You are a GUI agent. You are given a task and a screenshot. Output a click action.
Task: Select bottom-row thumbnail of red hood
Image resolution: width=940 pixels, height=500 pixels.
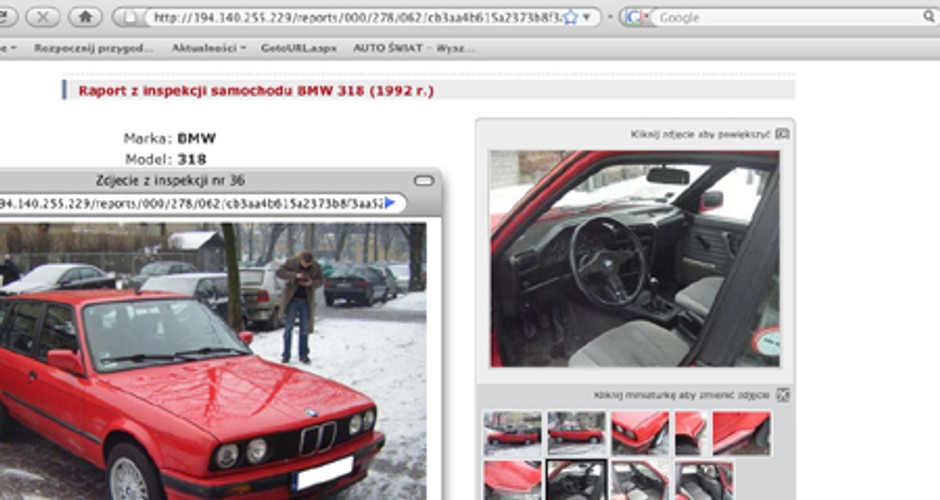point(512,480)
